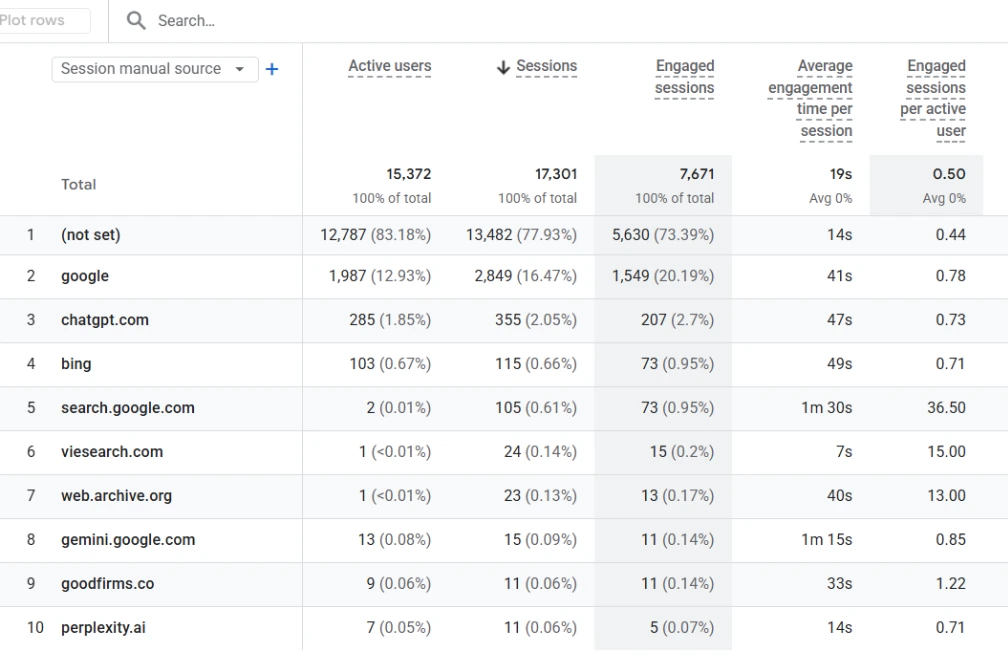Click goodfirms.co ratio value 1.22
1008x660 pixels.
click(x=951, y=584)
